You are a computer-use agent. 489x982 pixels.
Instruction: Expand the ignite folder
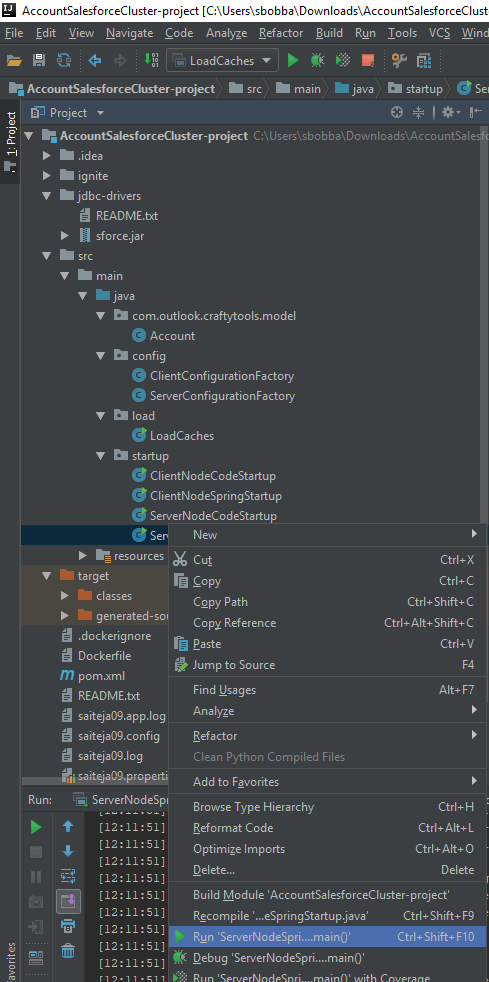click(x=46, y=176)
